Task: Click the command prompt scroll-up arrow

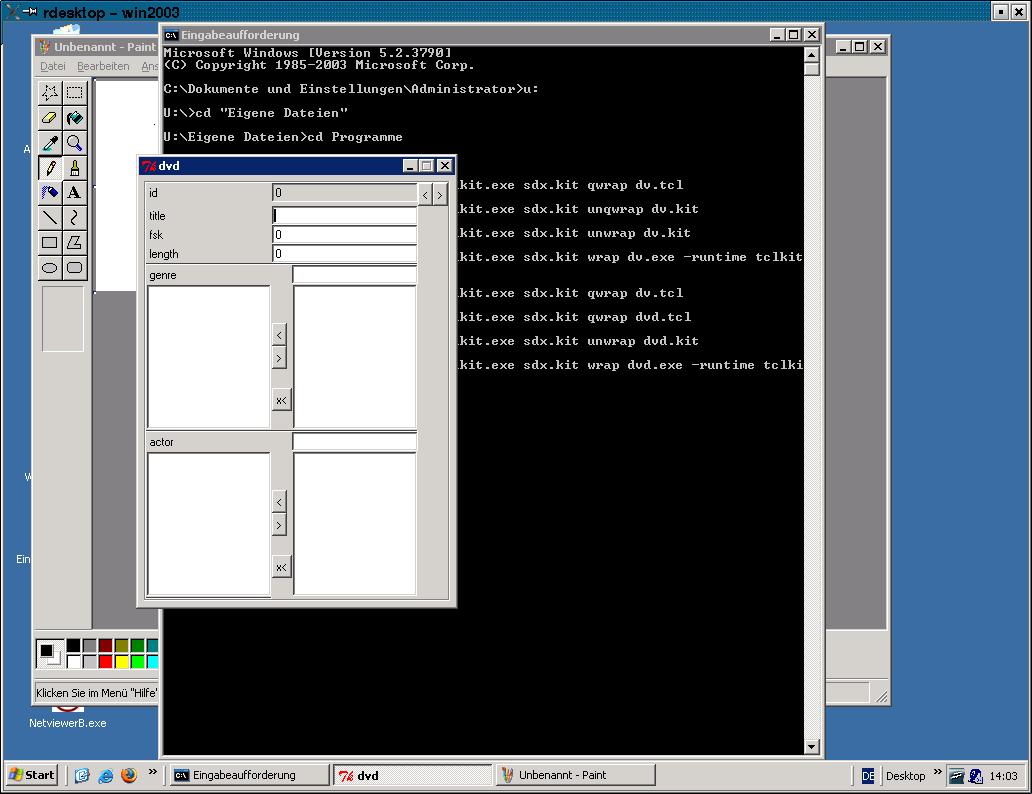Action: click(812, 55)
